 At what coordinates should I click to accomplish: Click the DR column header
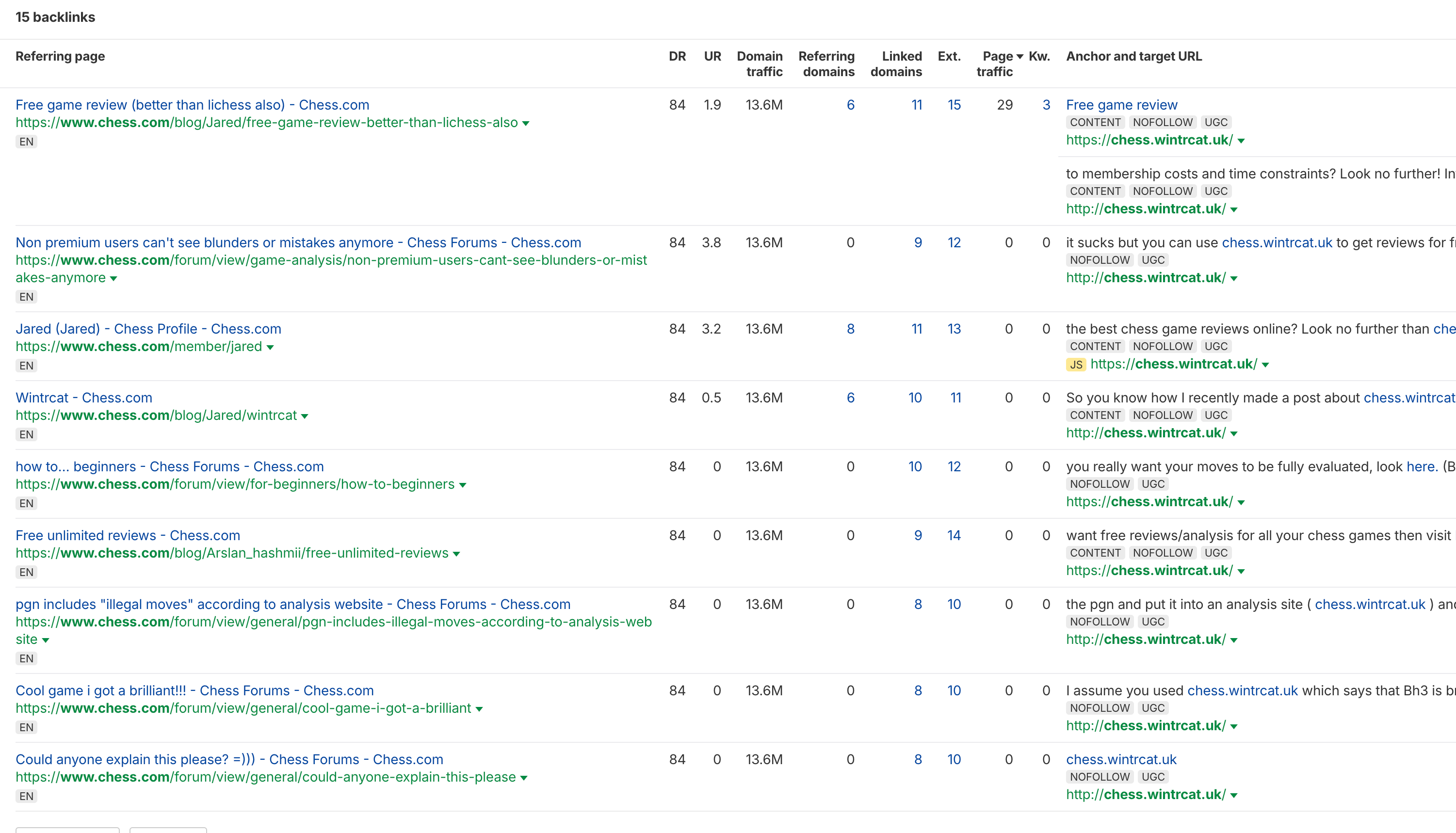(x=677, y=56)
